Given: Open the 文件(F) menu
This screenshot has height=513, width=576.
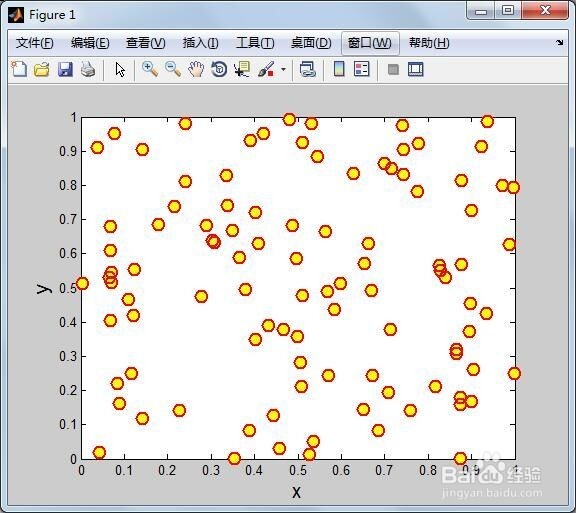Looking at the screenshot, I should click(35, 43).
